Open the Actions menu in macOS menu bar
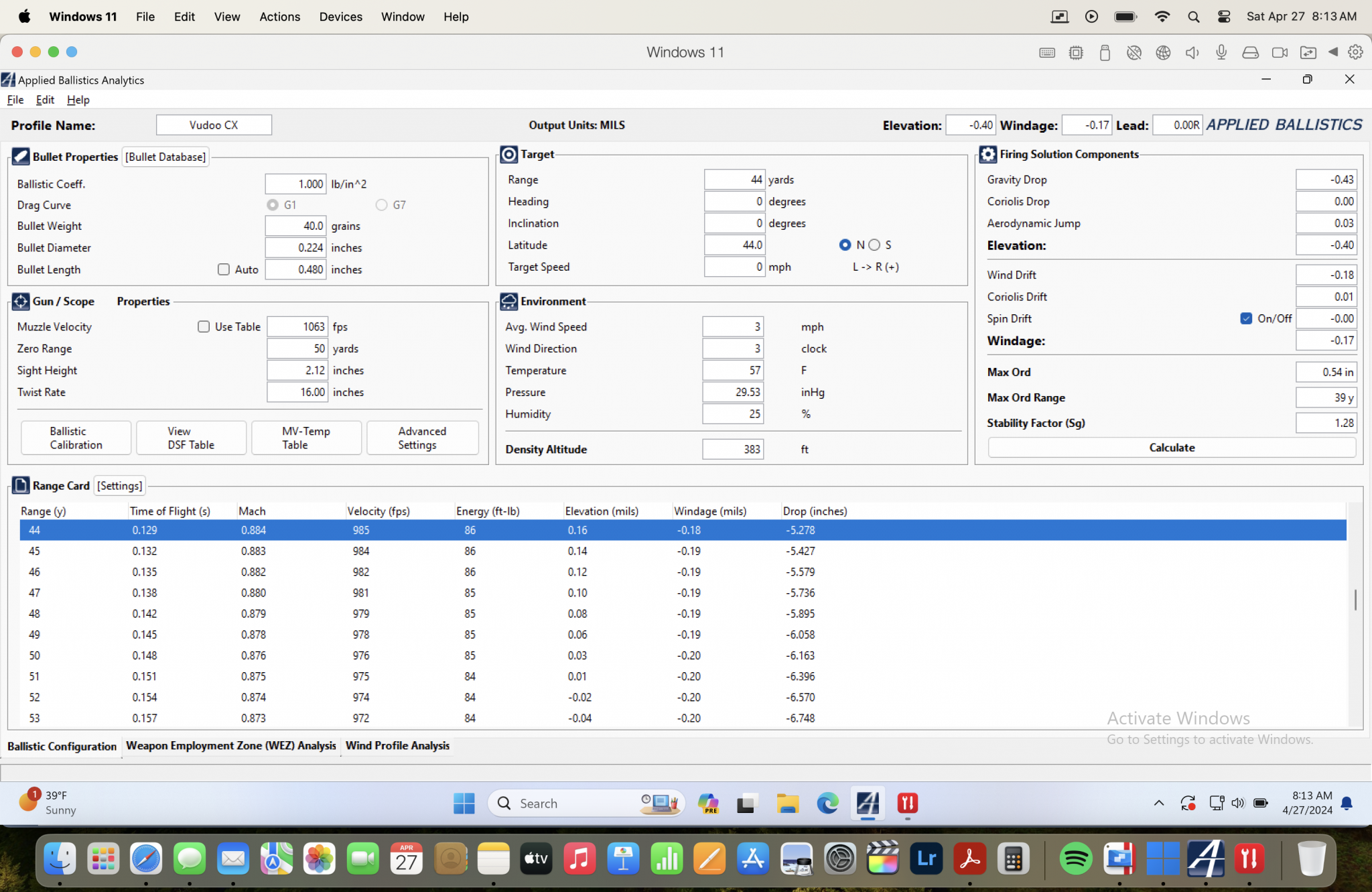 (x=279, y=17)
